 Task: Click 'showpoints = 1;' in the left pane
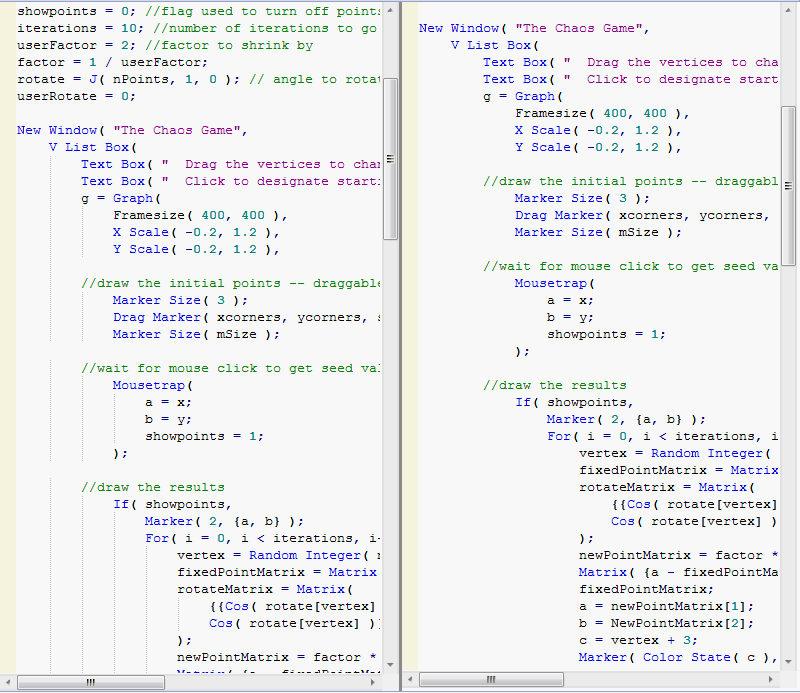pyautogui.click(x=204, y=436)
